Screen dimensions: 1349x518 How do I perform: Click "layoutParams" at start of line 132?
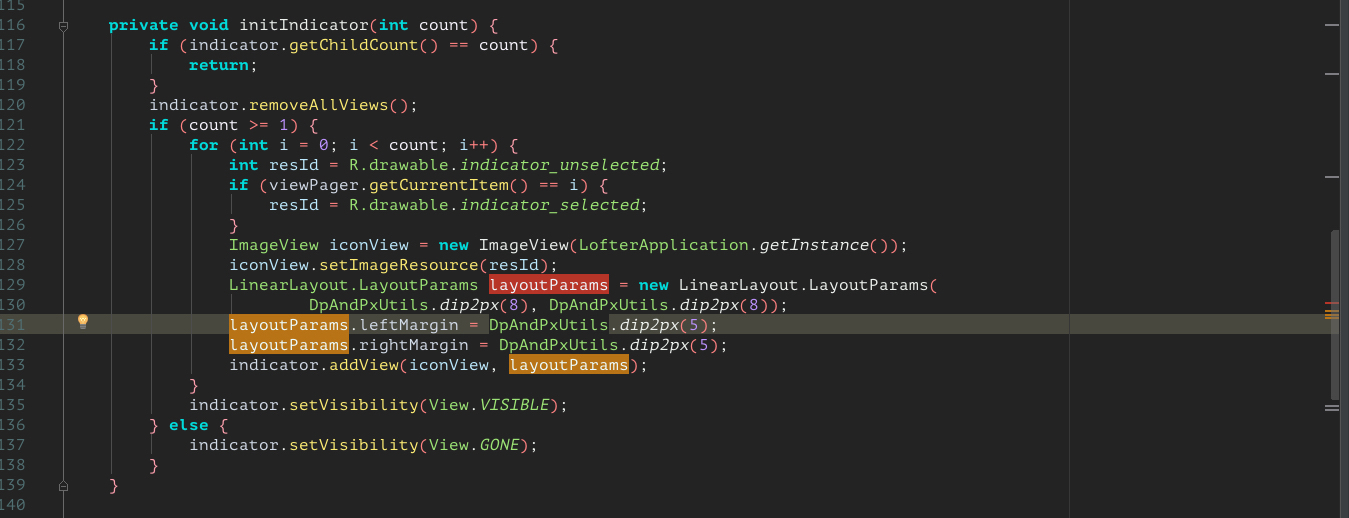point(289,345)
